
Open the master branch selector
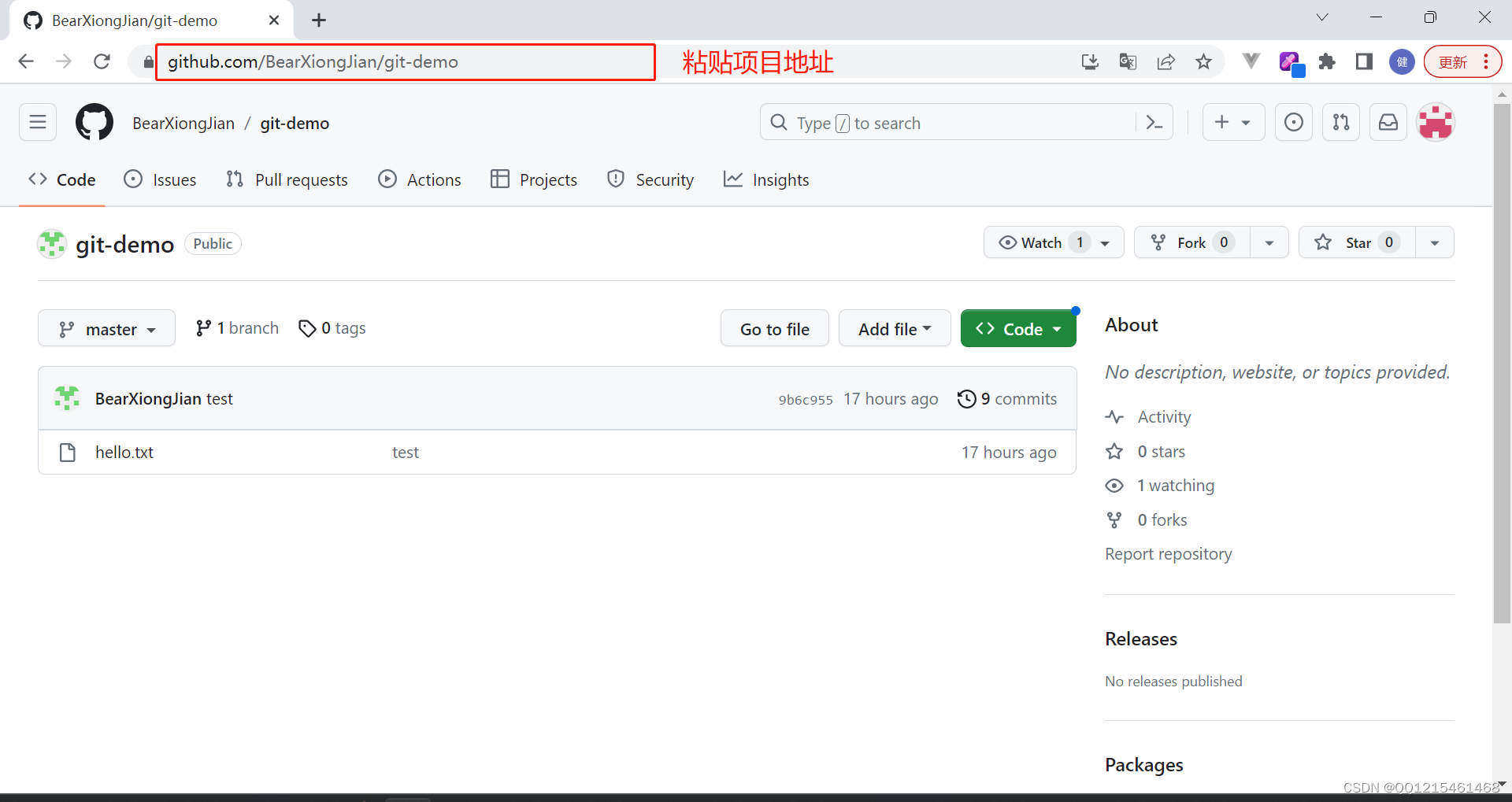coord(106,329)
